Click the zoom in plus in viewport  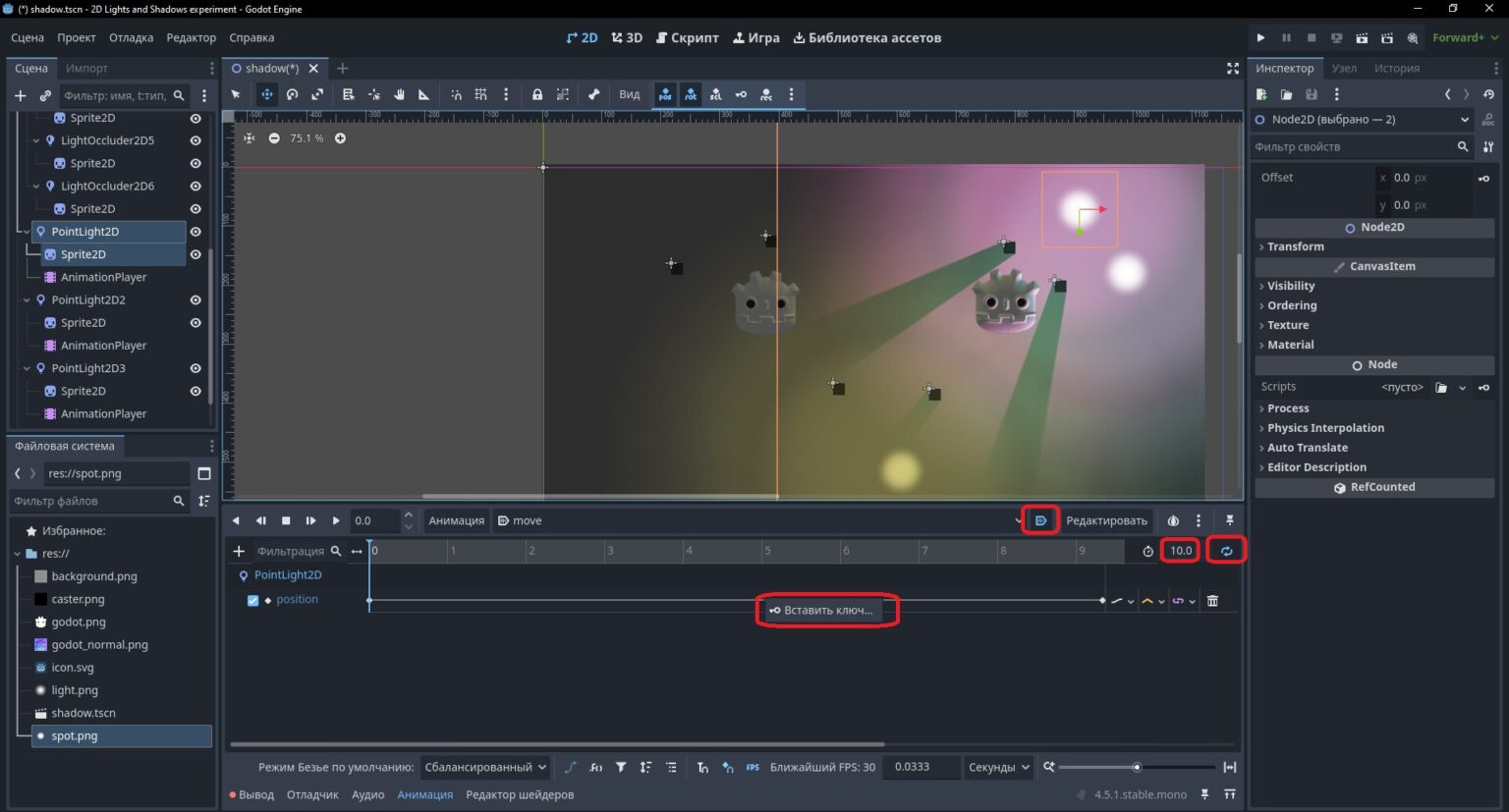coord(340,138)
